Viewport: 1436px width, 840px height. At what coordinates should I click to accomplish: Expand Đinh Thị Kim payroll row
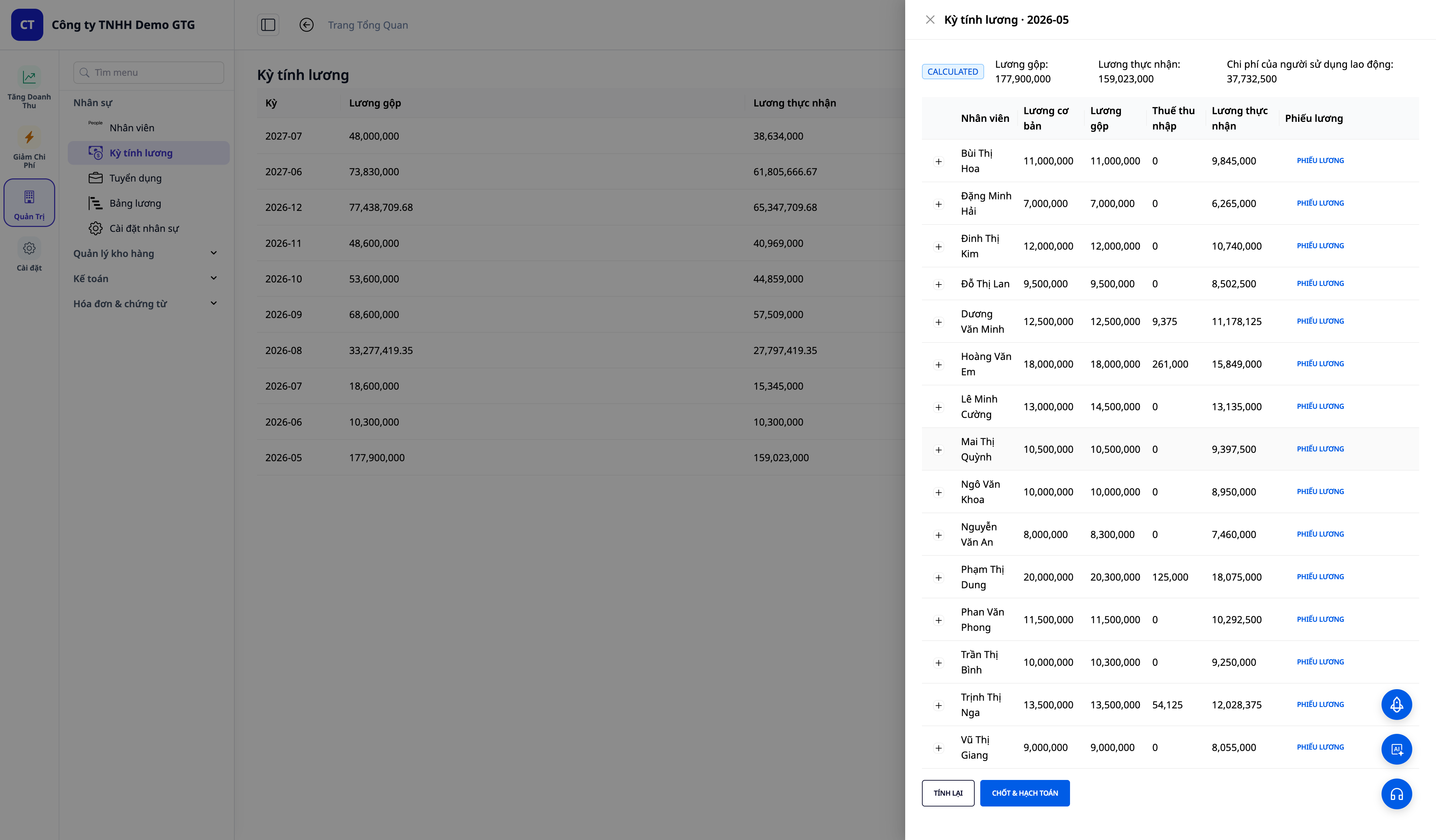[x=938, y=247]
